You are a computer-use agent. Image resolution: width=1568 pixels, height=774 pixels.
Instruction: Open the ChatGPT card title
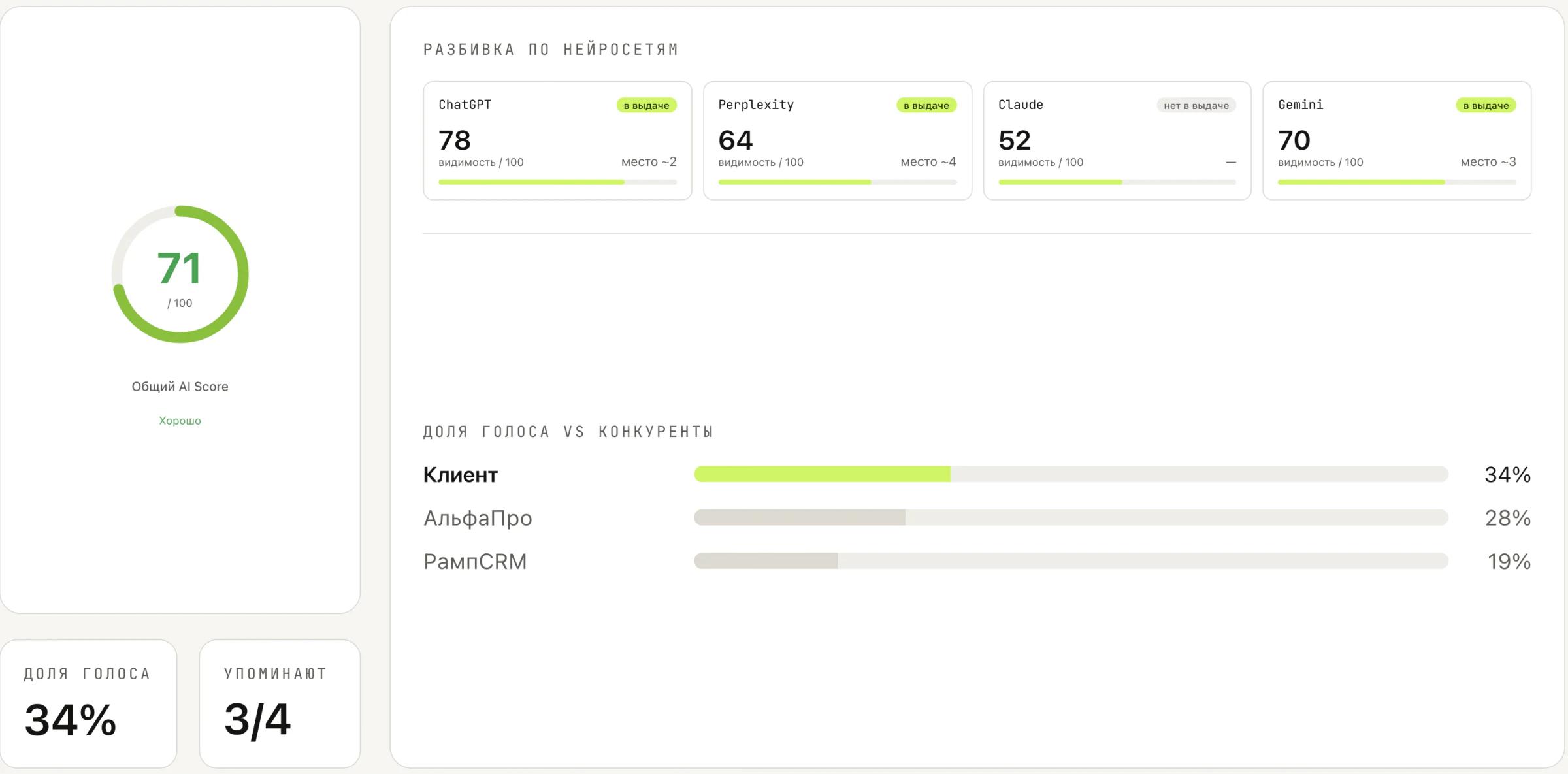pyautogui.click(x=465, y=105)
